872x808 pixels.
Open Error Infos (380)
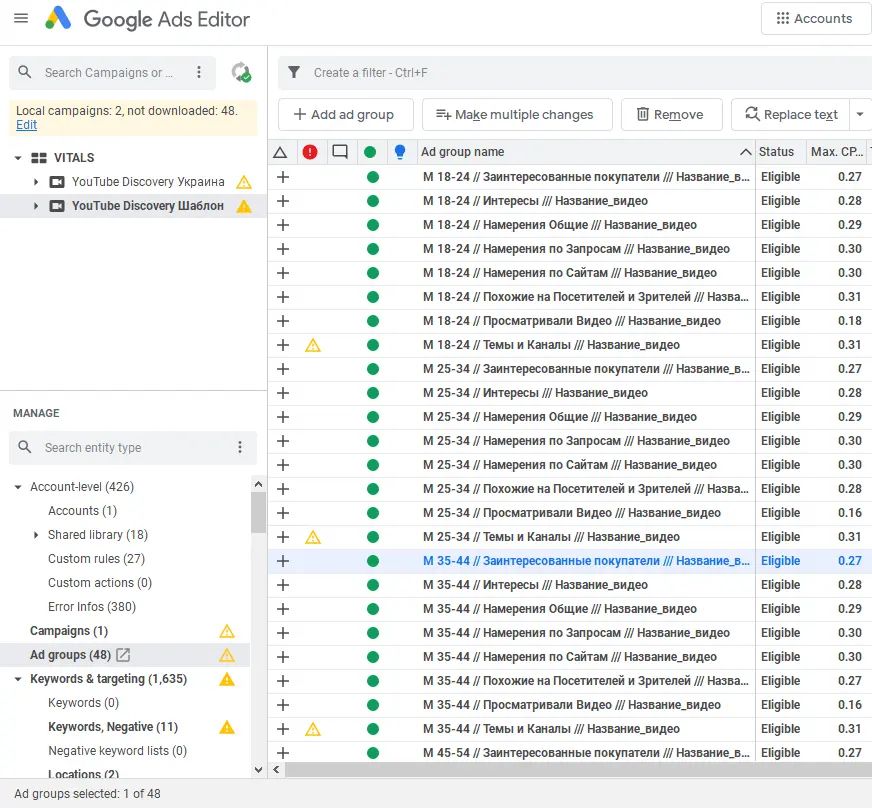(x=92, y=607)
